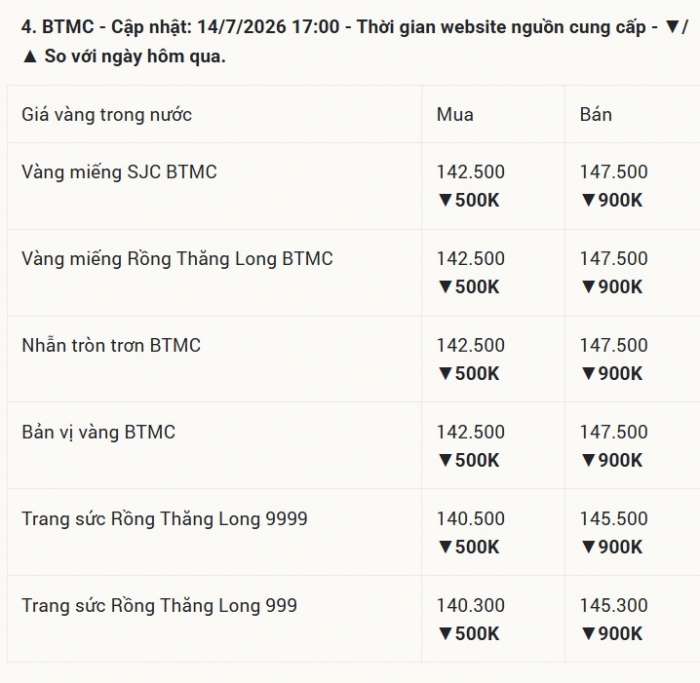The width and height of the screenshot is (700, 683).
Task: Click down-arrow 500K in Bản vị vàng row
Action: [468, 460]
